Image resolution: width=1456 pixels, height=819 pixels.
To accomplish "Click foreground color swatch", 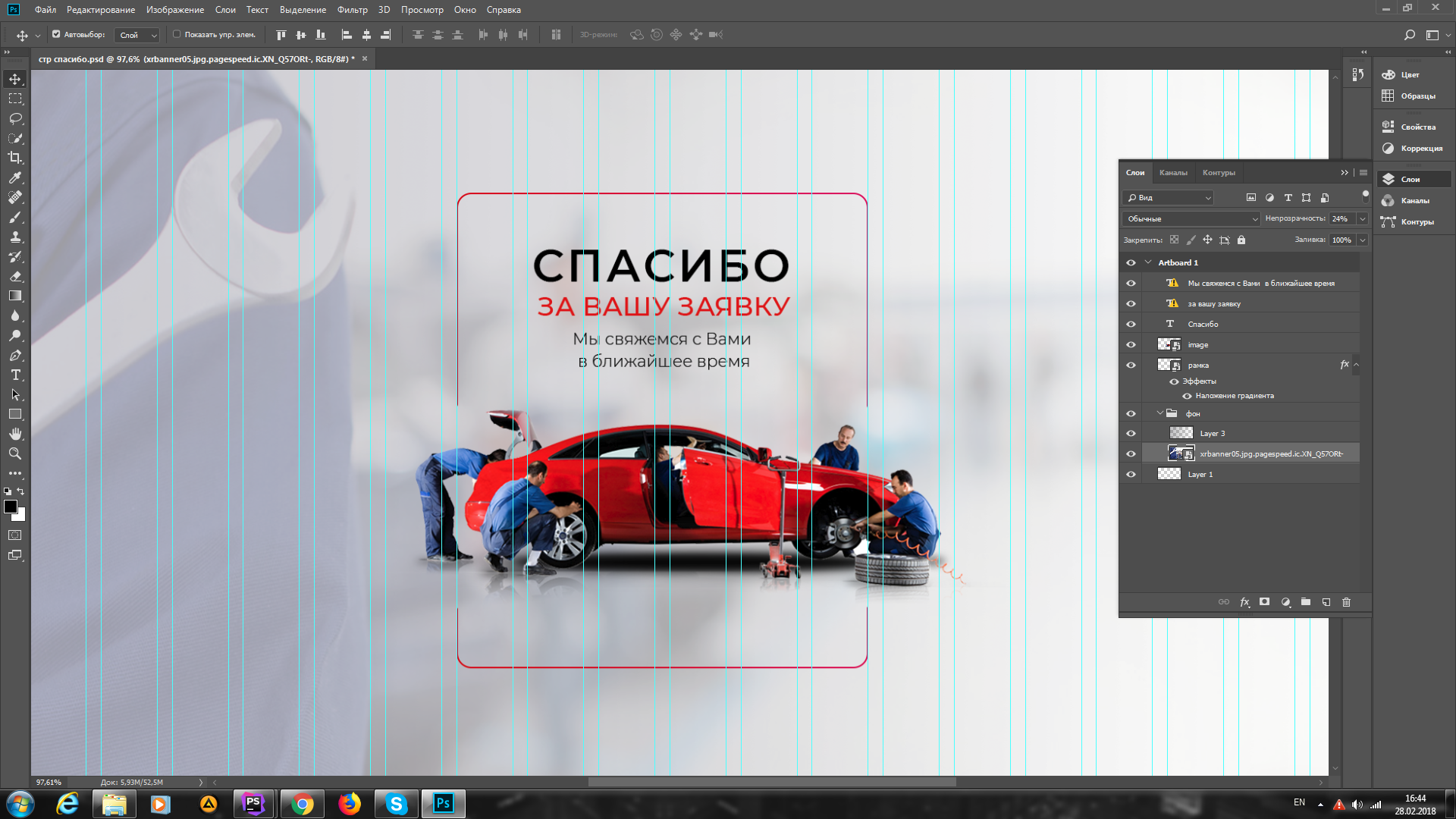I will [x=10, y=507].
